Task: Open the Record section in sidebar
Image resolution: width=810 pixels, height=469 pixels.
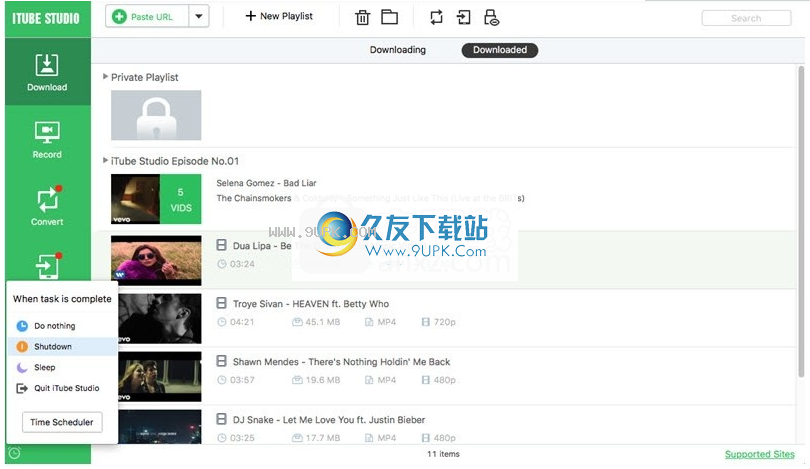Action: 47,139
